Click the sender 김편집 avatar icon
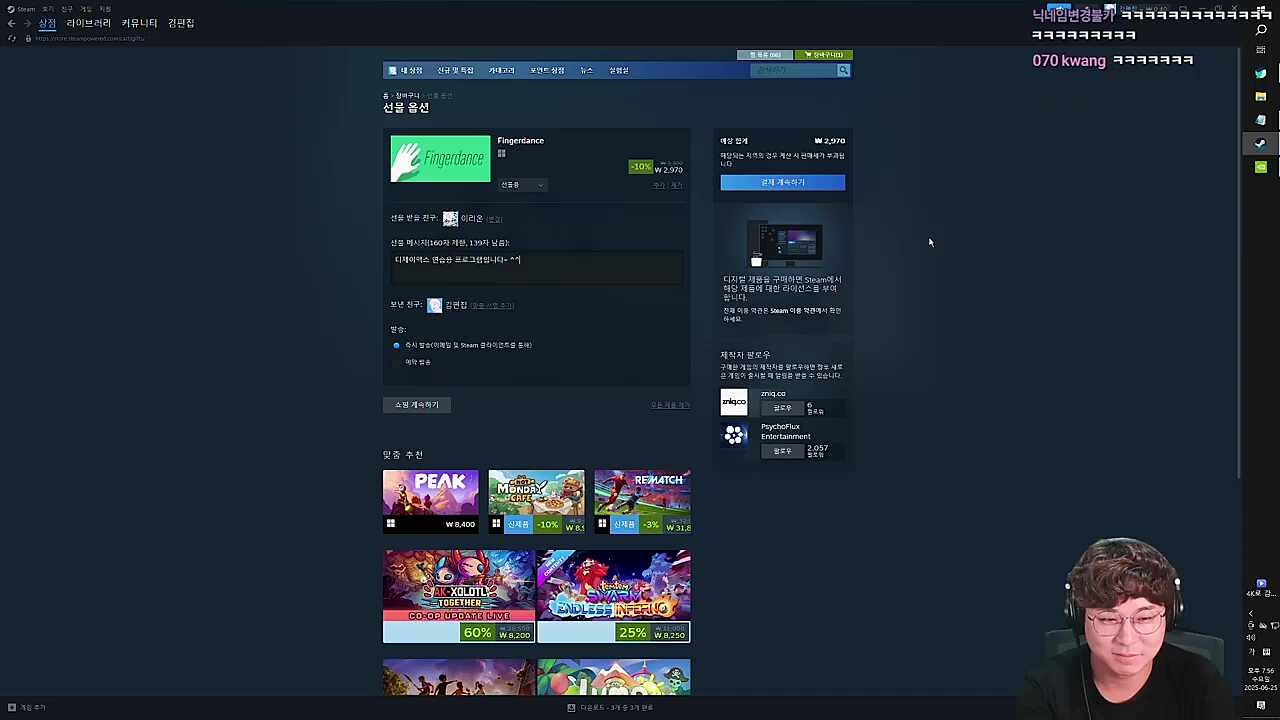1280x720 pixels. point(434,305)
